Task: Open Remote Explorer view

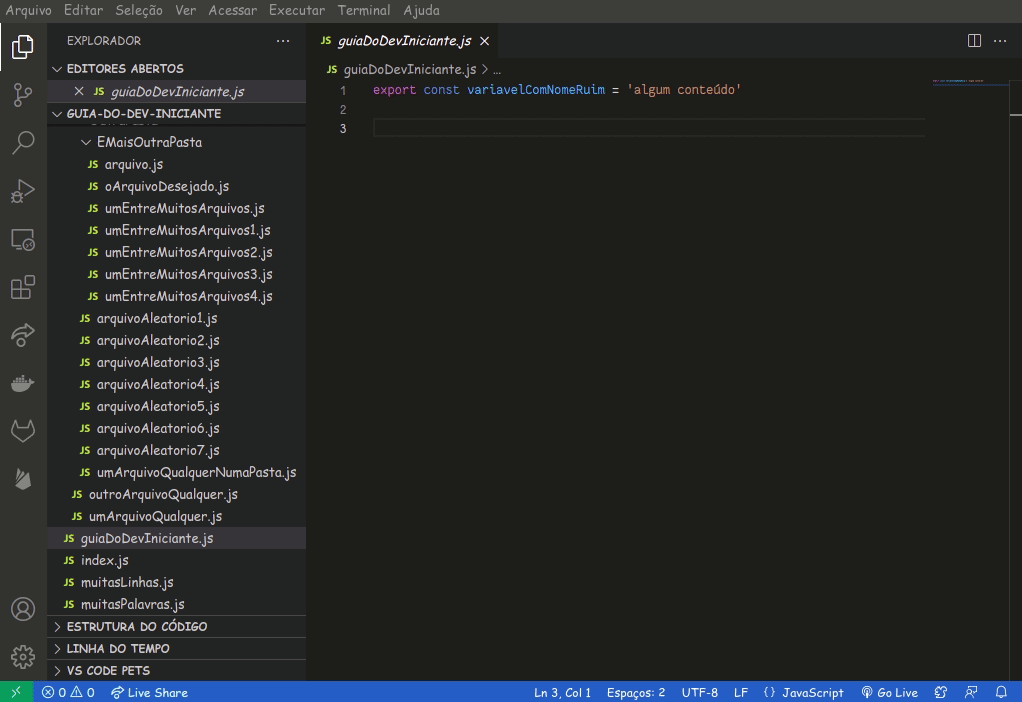Action: click(x=23, y=240)
